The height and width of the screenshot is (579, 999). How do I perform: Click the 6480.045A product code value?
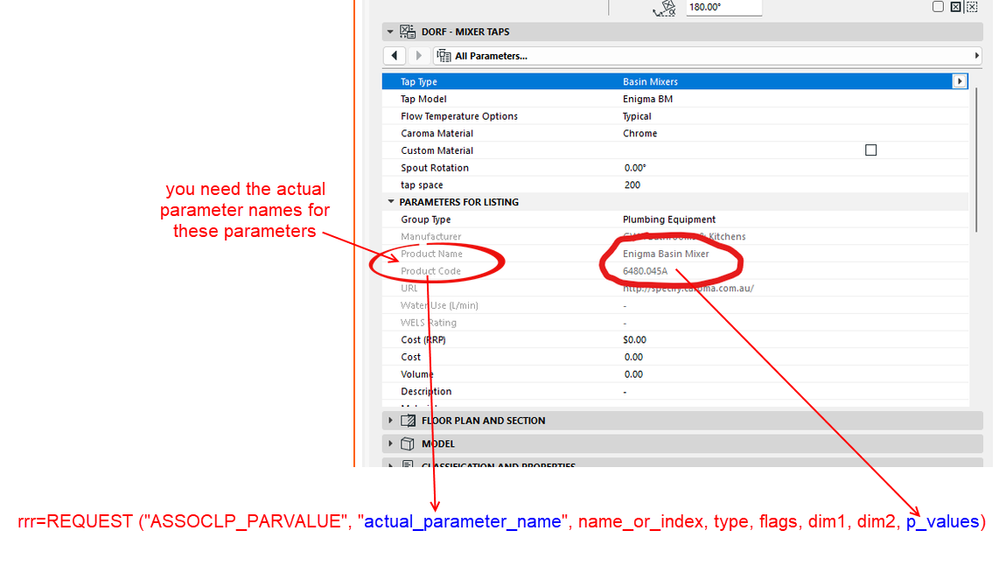645,271
